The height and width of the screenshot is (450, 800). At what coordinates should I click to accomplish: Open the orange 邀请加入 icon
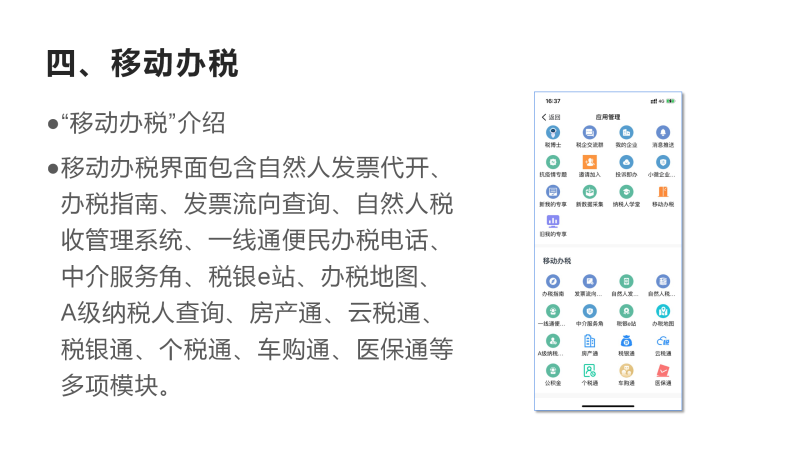(590, 162)
